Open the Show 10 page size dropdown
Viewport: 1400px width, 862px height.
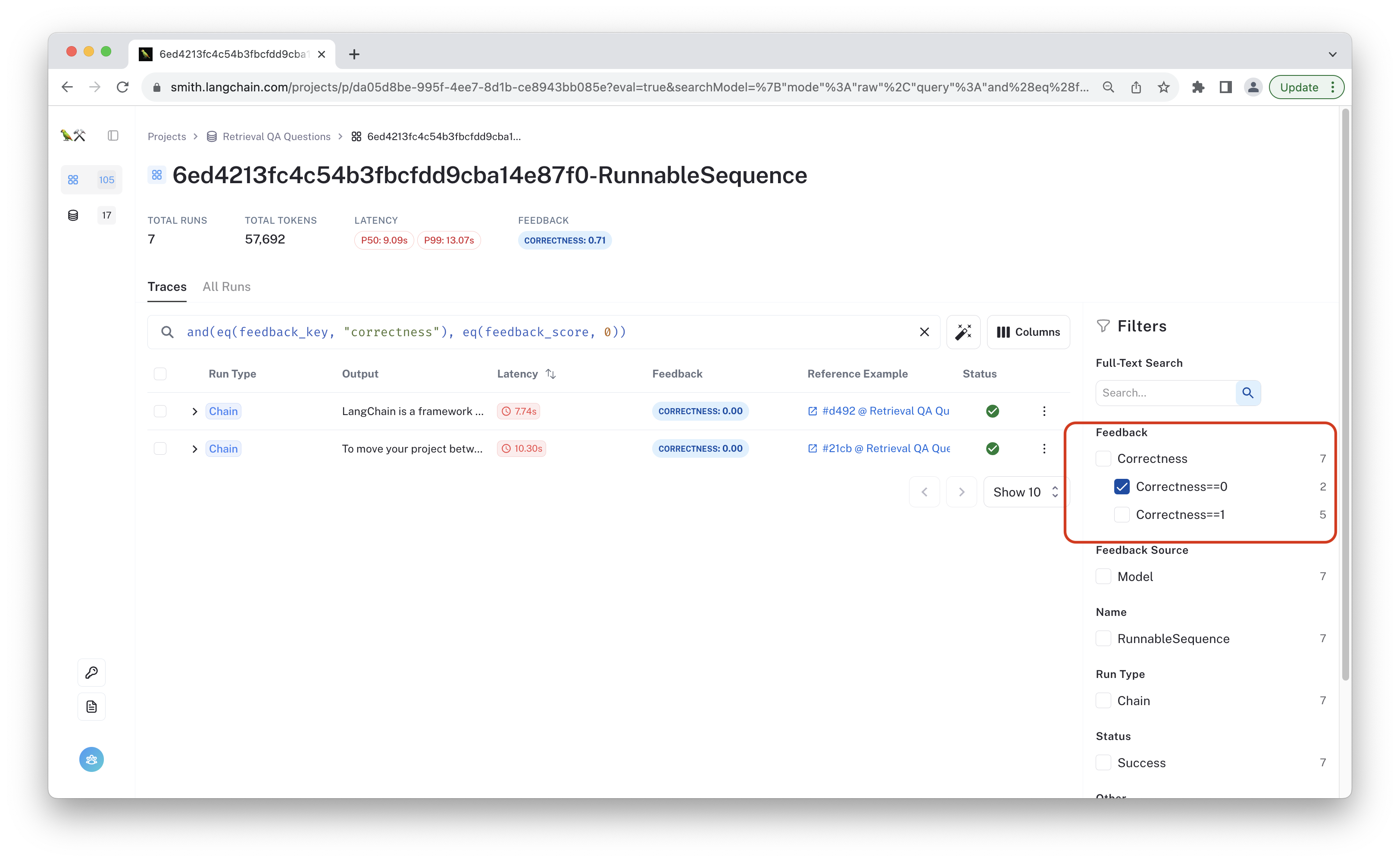1026,492
